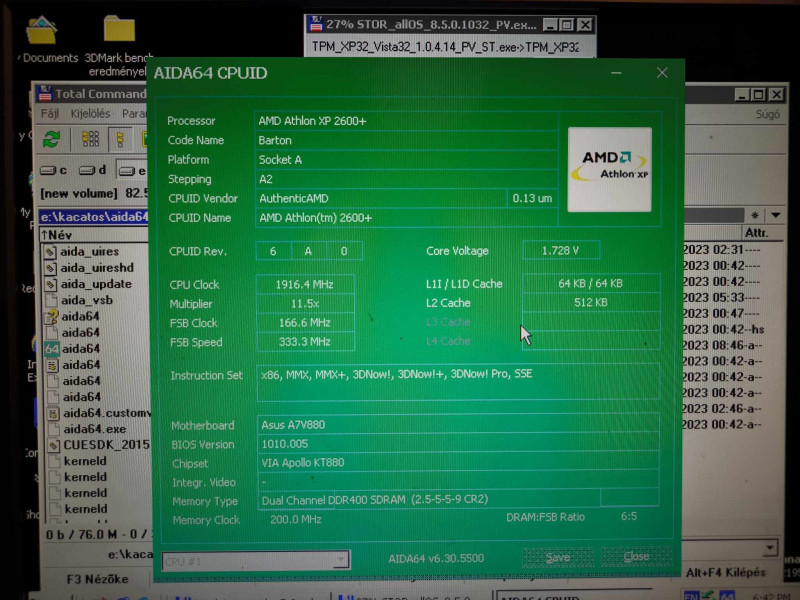Image resolution: width=800 pixels, height=600 pixels.
Task: Select the aida64.exe file
Action: coord(86,429)
